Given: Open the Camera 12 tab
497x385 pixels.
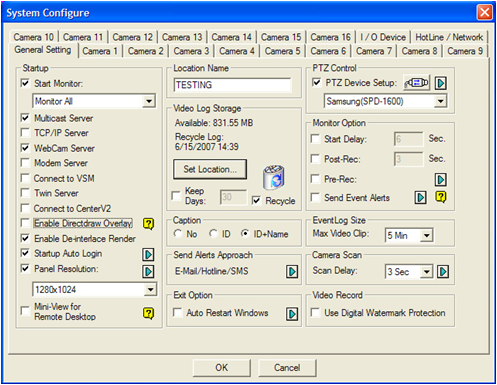Looking at the screenshot, I should pyautogui.click(x=133, y=37).
